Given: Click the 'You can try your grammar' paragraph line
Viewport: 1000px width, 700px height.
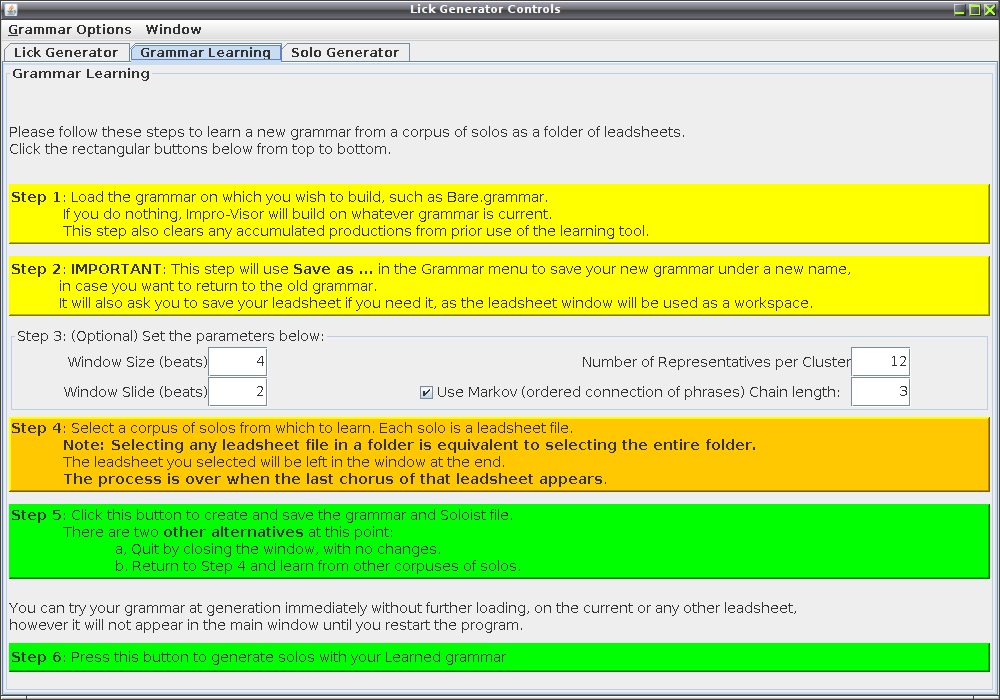Looking at the screenshot, I should tap(403, 608).
